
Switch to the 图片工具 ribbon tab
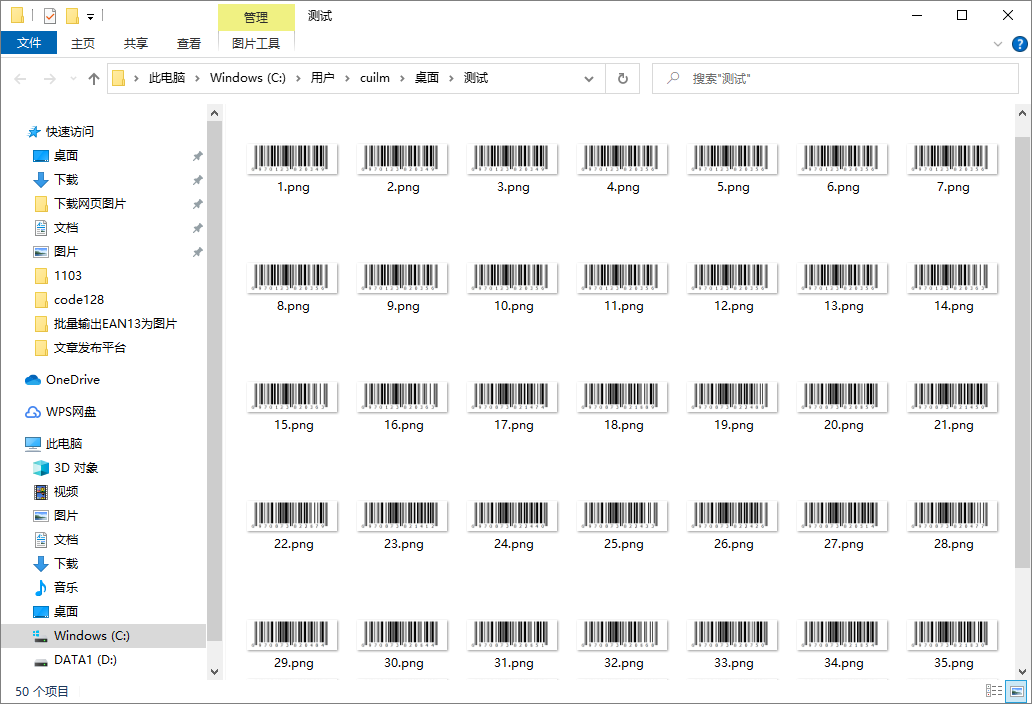pyautogui.click(x=256, y=43)
